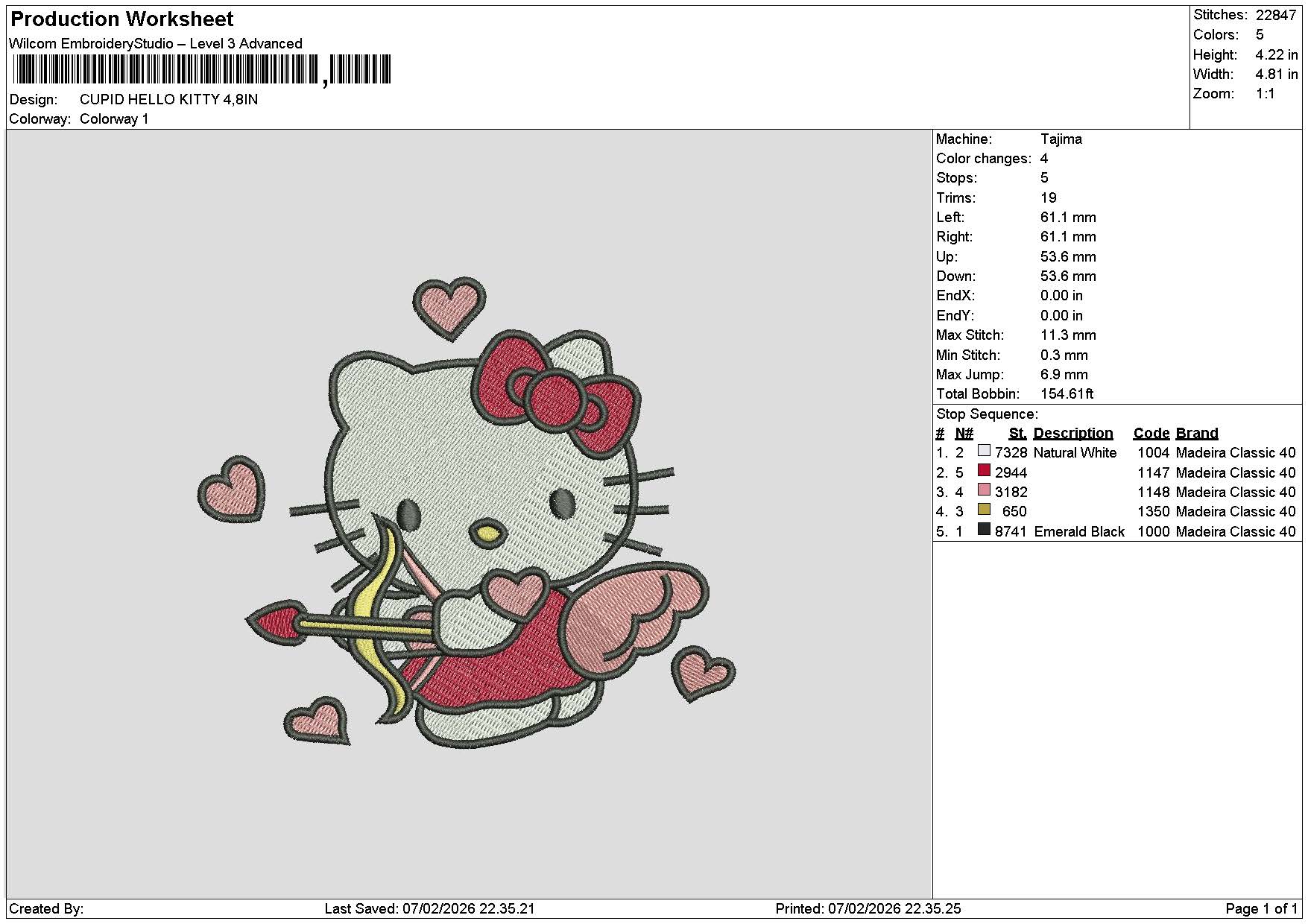The image size is (1308, 924).
Task: Click the 'N#' column header
Action: pos(964,434)
